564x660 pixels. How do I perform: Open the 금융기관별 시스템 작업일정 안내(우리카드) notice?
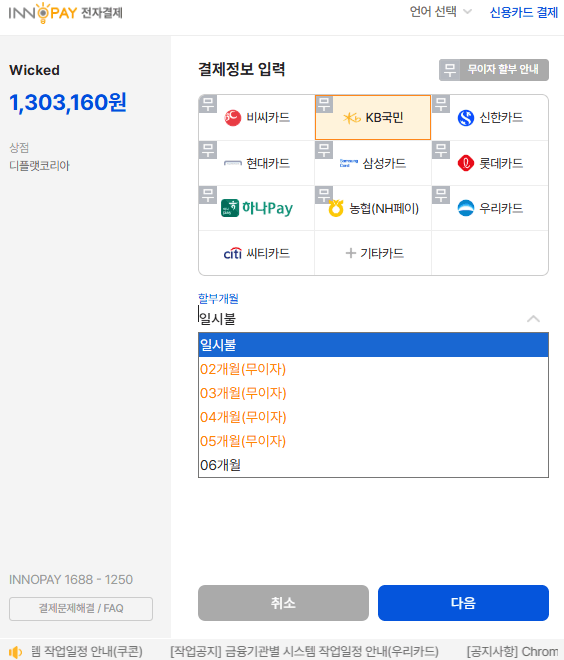[x=304, y=652]
